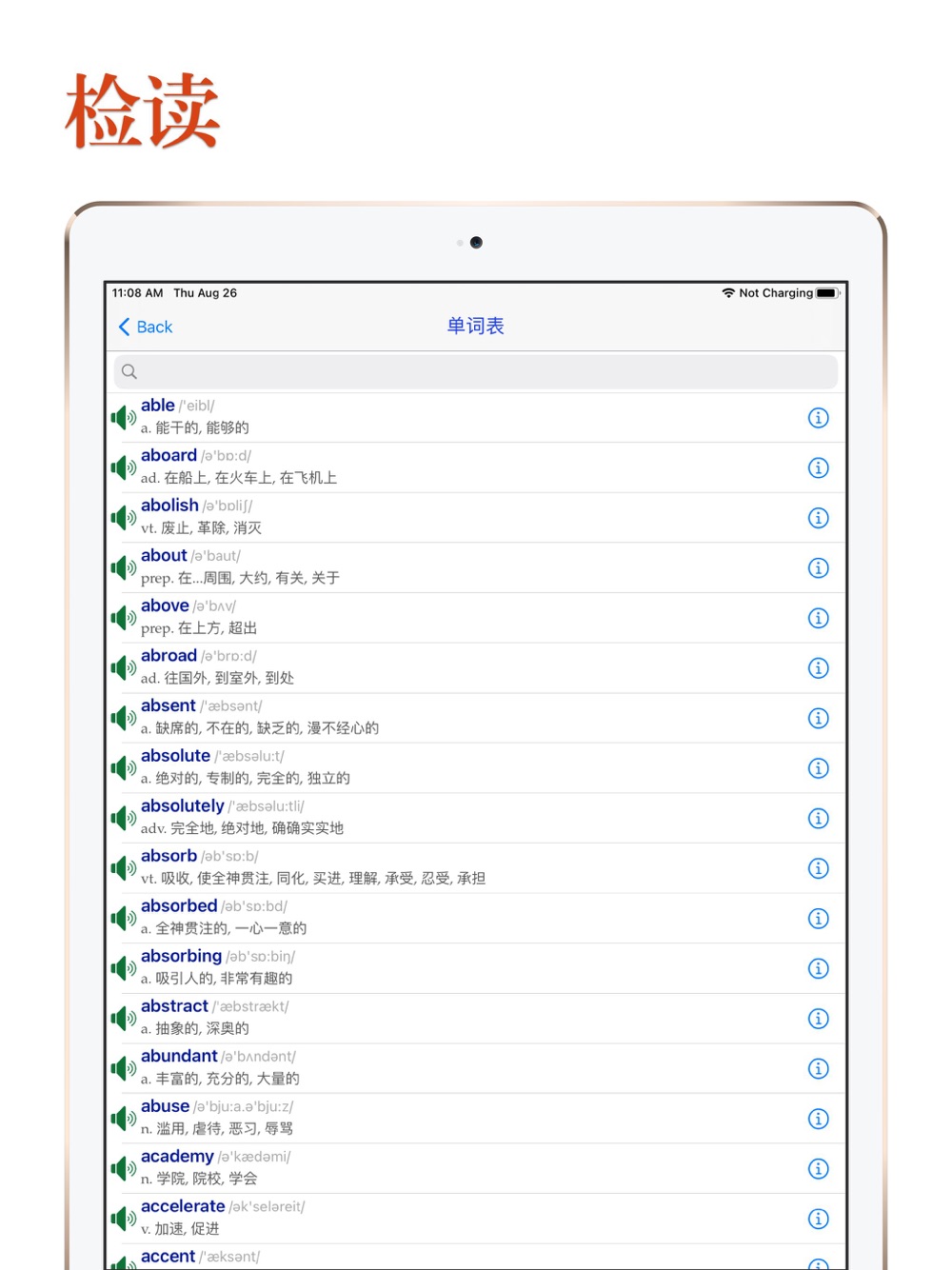
Task: Tap the magnifier search icon
Action: 129,371
